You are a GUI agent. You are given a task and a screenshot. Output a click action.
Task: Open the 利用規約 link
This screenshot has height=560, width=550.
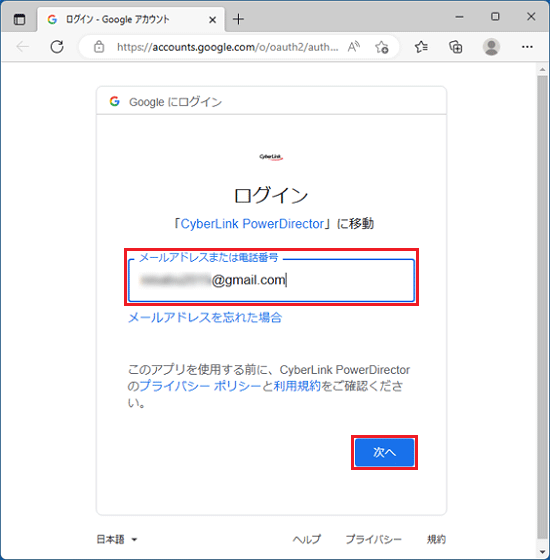coord(297,386)
